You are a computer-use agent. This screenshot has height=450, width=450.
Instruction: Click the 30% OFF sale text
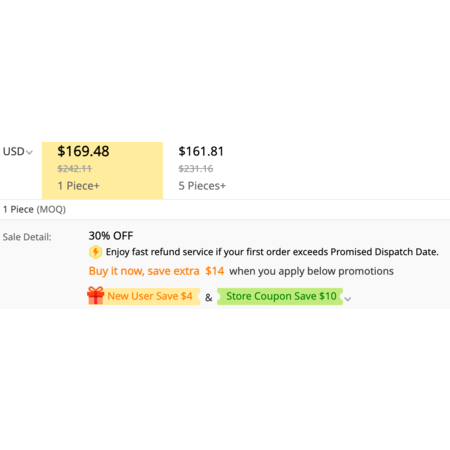point(111,236)
